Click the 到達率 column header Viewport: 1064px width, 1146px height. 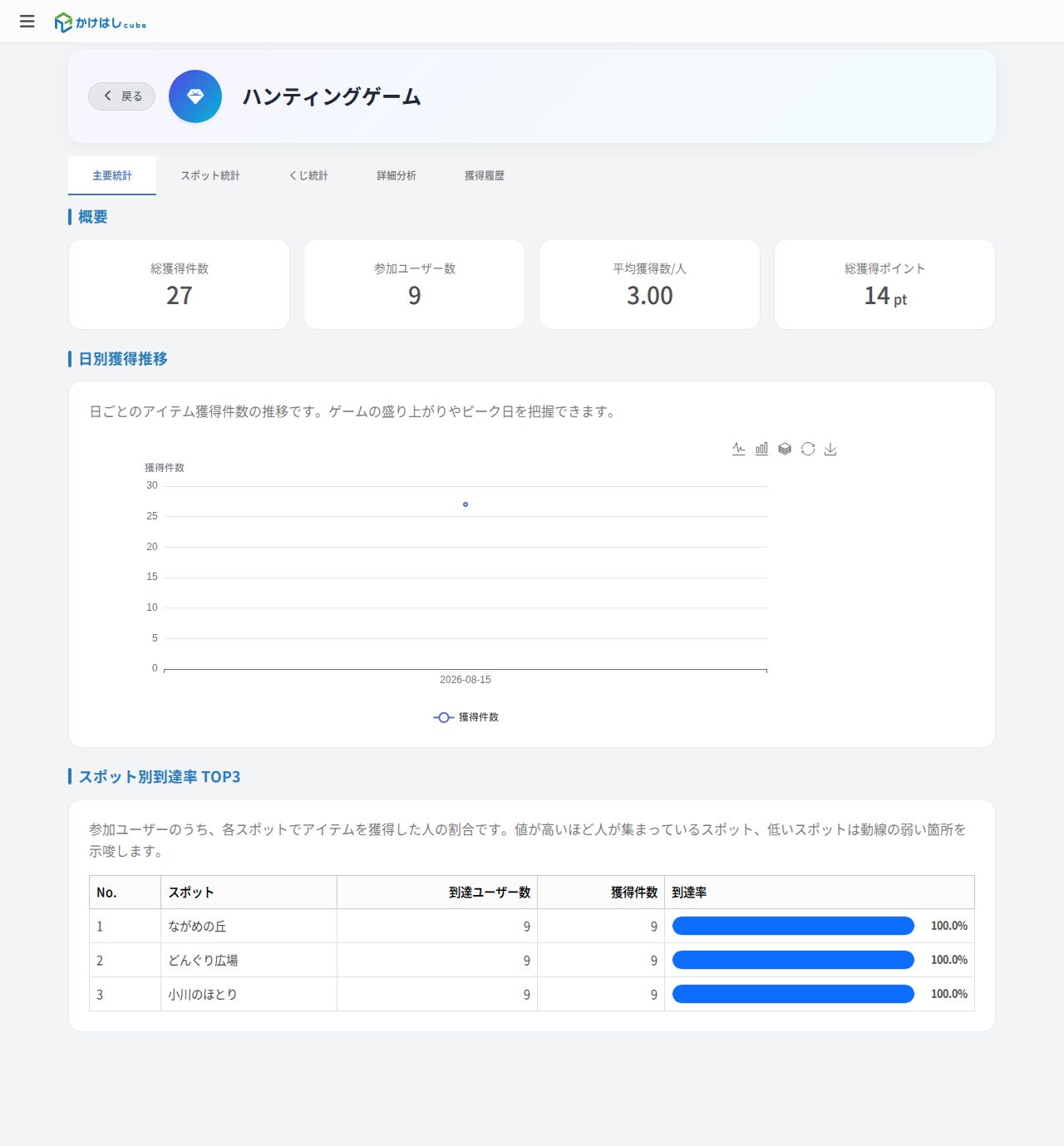(820, 892)
